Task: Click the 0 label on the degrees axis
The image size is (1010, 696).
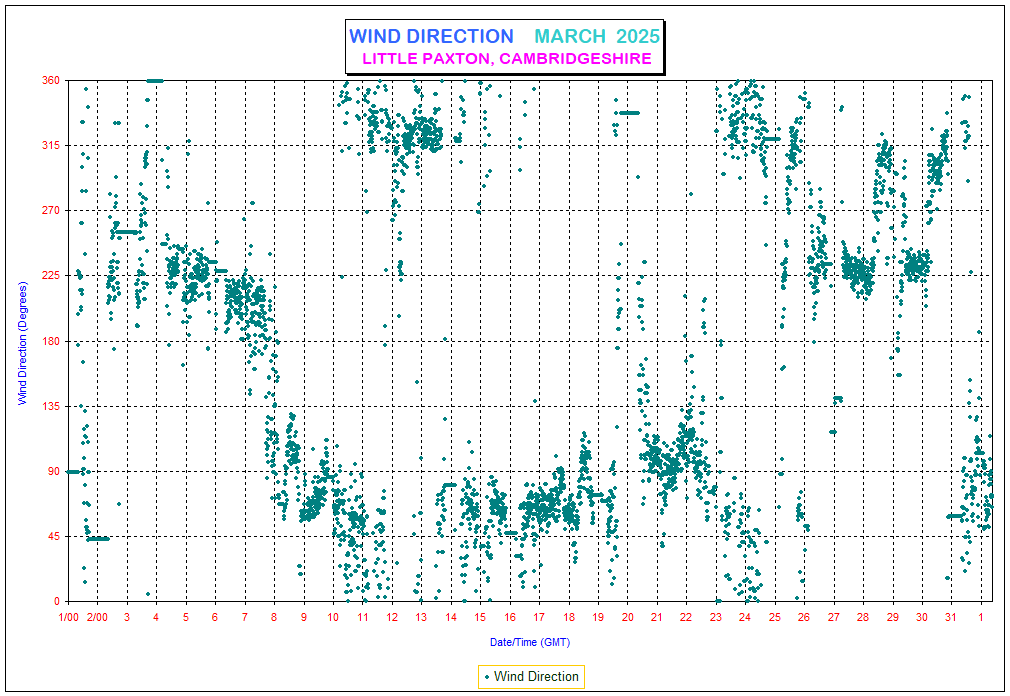Action: point(57,601)
